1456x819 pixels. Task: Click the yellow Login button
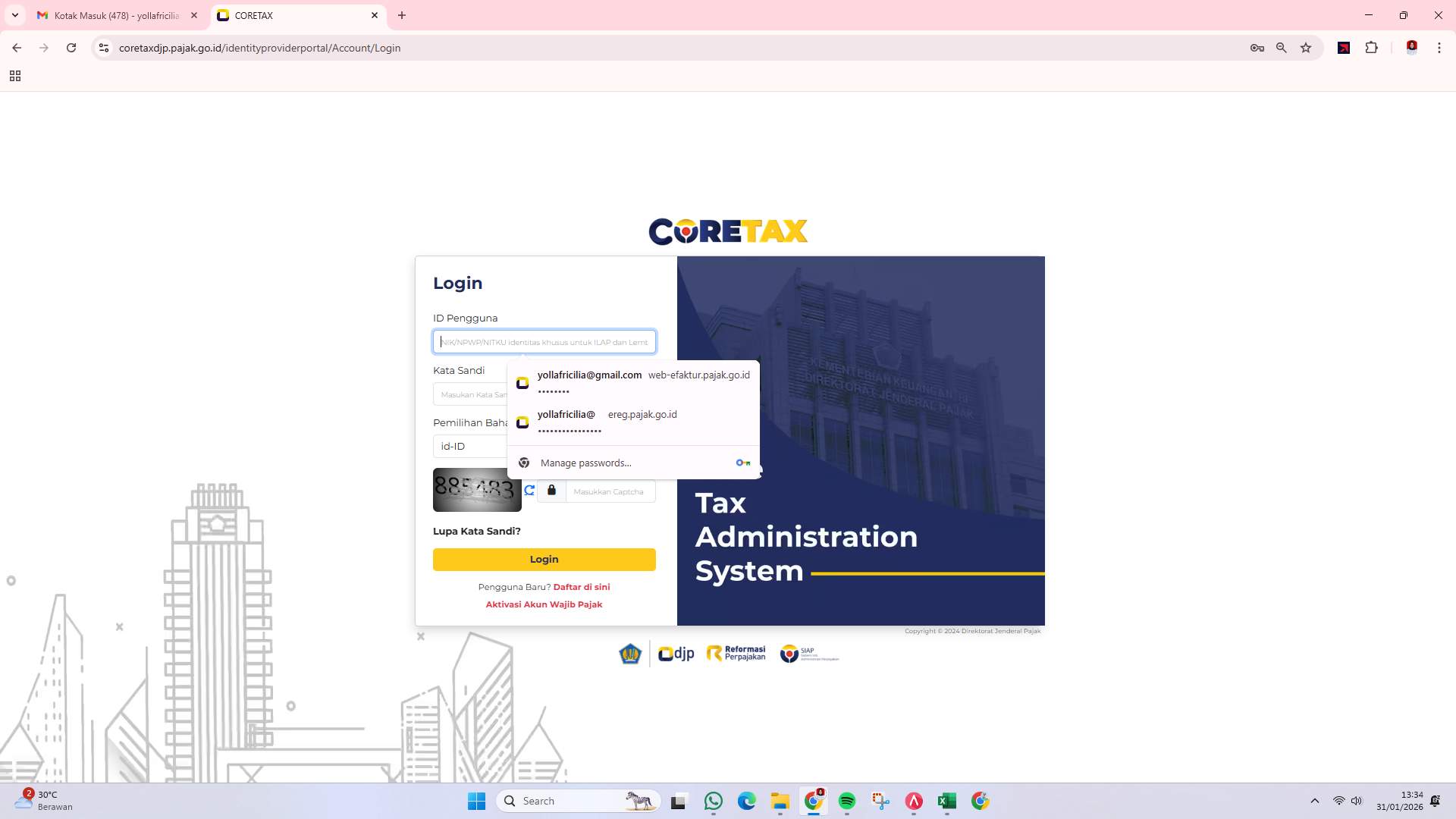point(544,559)
